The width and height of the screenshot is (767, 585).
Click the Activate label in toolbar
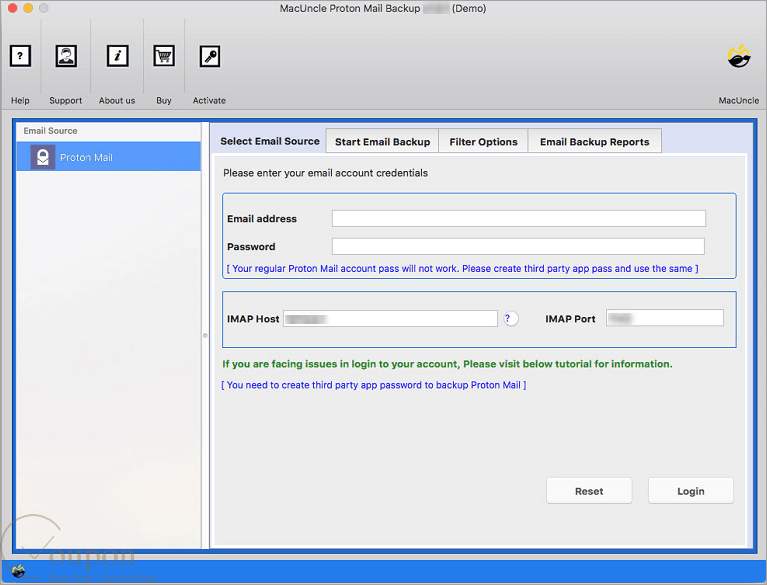(x=209, y=100)
